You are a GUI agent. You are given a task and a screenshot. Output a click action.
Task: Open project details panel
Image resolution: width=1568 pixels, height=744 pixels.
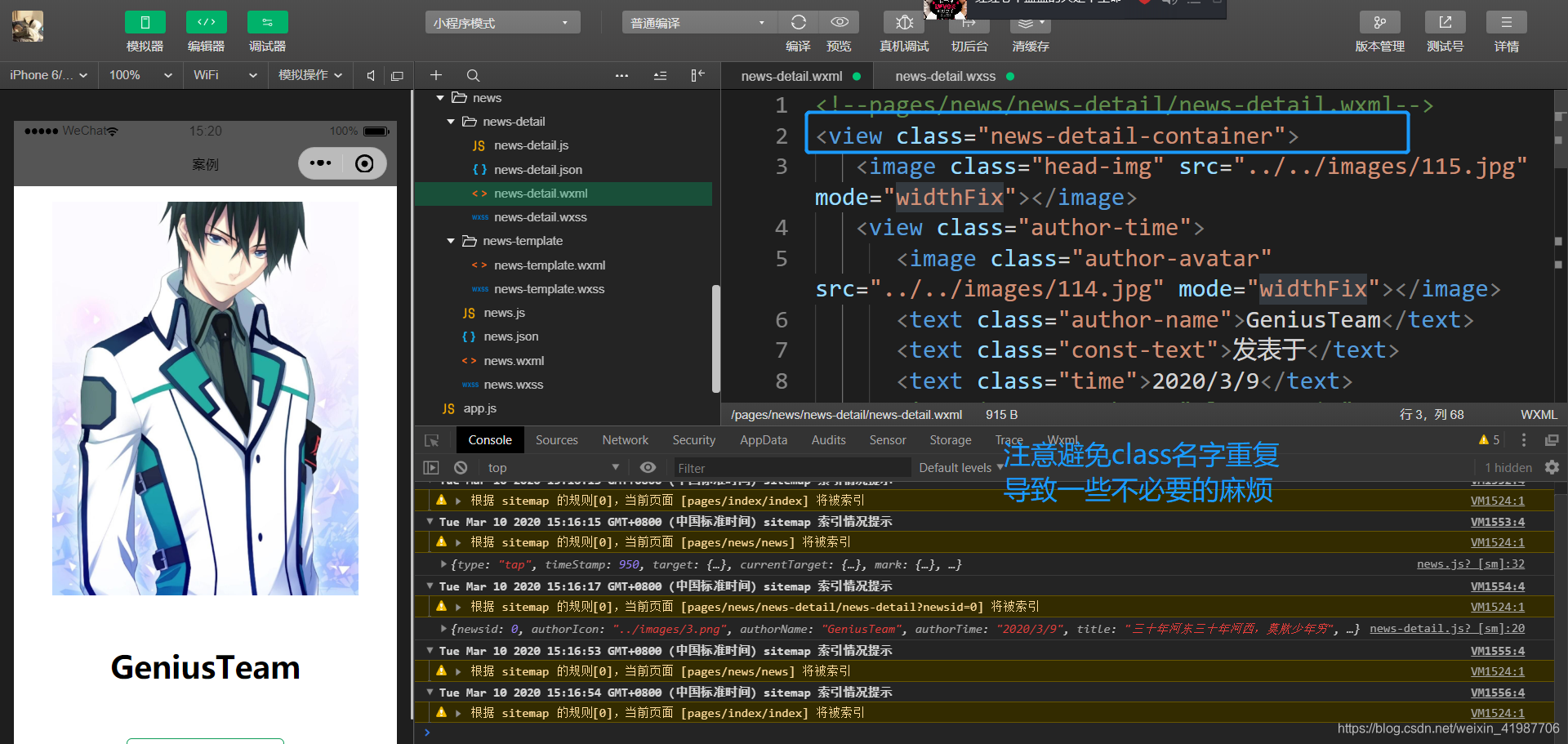(x=1507, y=22)
